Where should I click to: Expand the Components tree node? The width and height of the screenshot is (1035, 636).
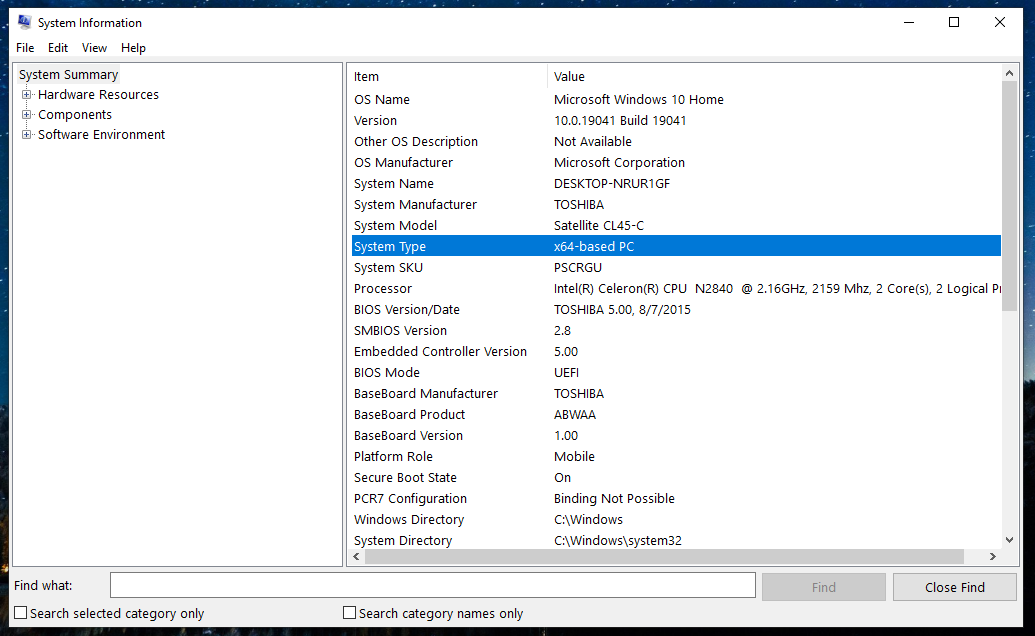[27, 115]
